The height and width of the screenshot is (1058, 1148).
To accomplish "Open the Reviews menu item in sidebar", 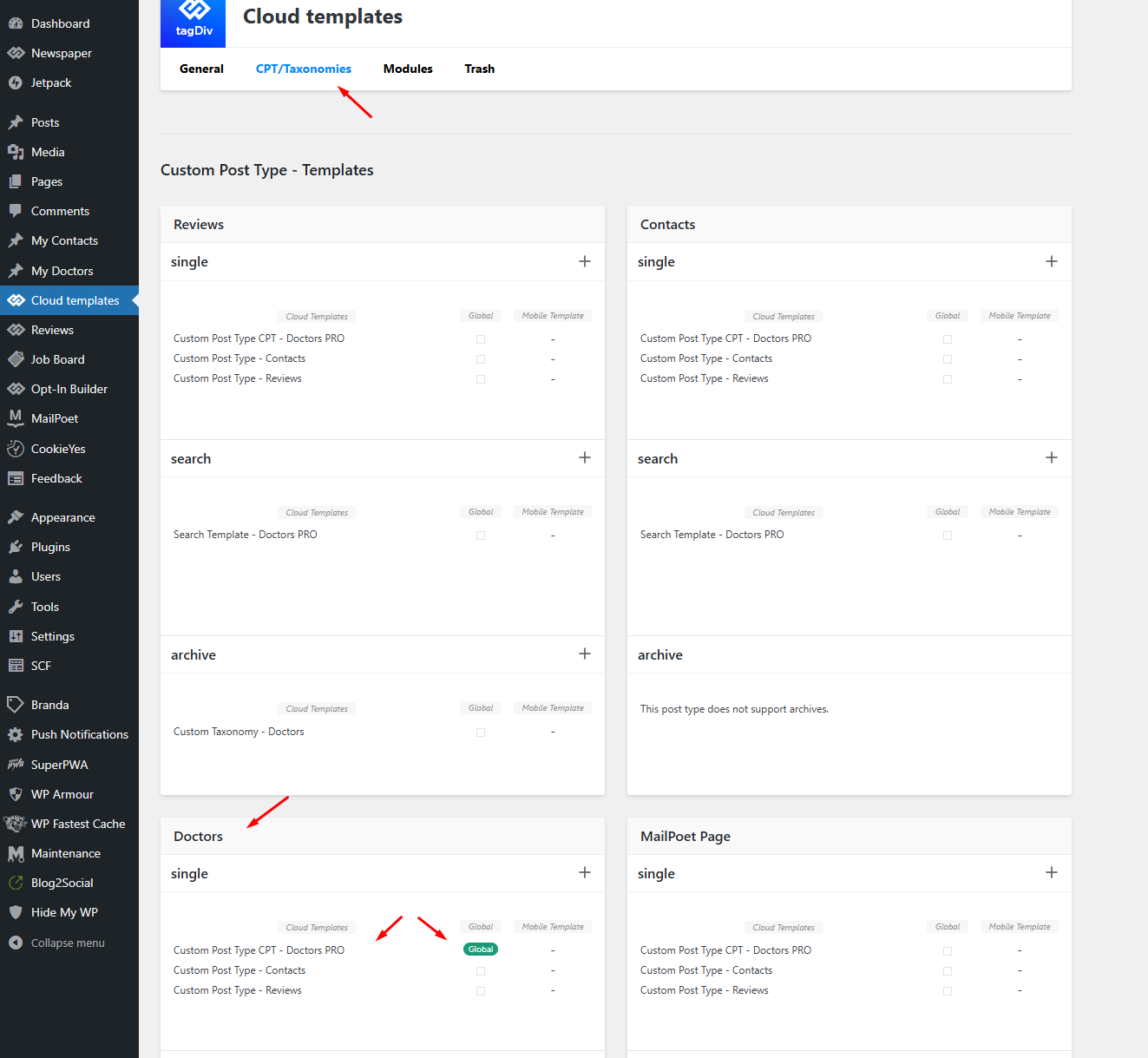I will pos(69,330).
